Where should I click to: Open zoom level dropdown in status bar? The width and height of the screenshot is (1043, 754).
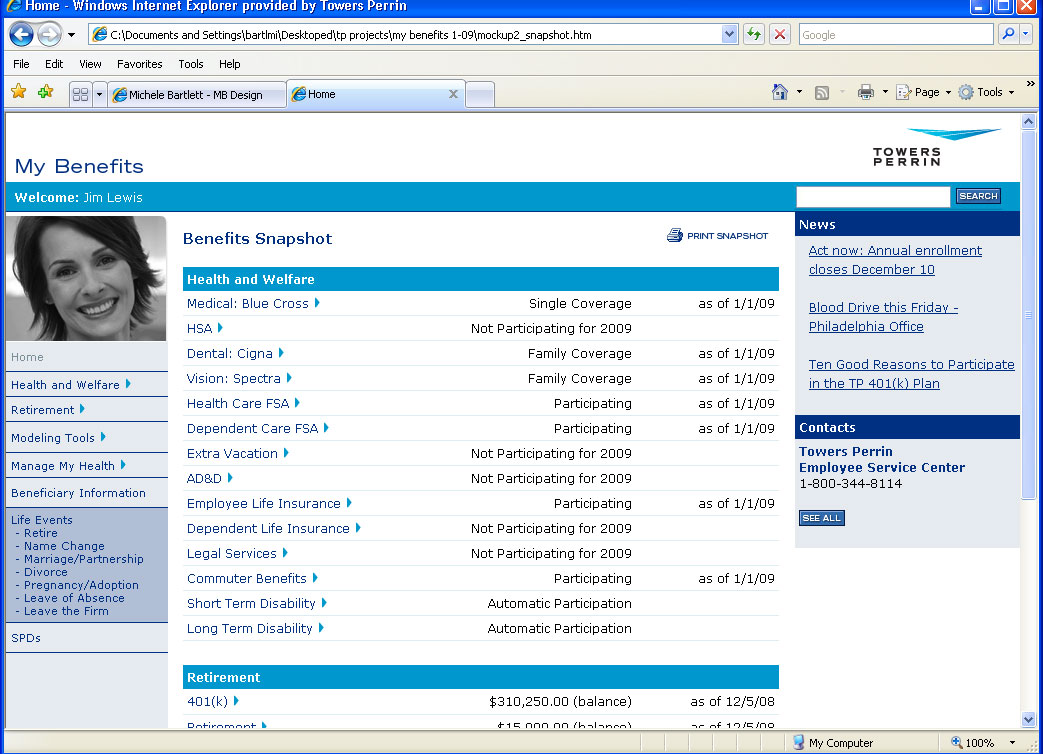coord(1012,743)
